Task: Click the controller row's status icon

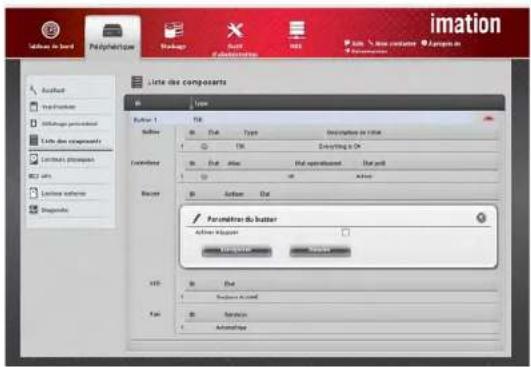Action: pyautogui.click(x=204, y=176)
